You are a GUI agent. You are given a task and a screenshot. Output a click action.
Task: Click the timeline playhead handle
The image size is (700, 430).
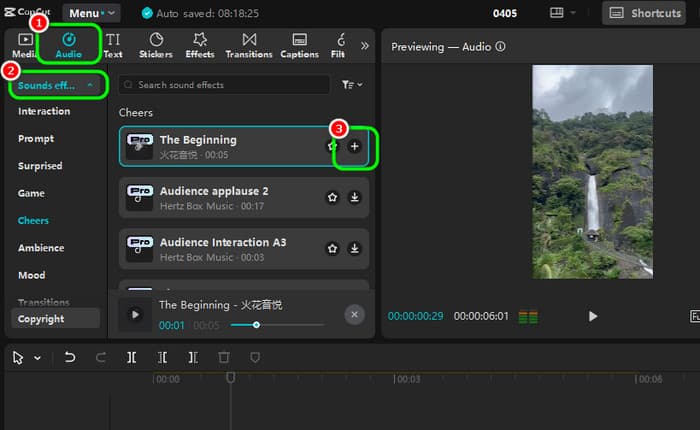click(x=230, y=378)
